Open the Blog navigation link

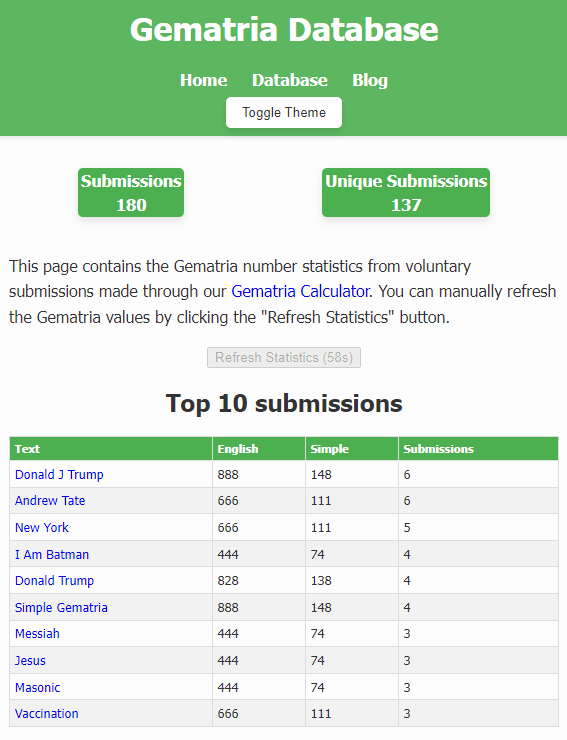[370, 80]
